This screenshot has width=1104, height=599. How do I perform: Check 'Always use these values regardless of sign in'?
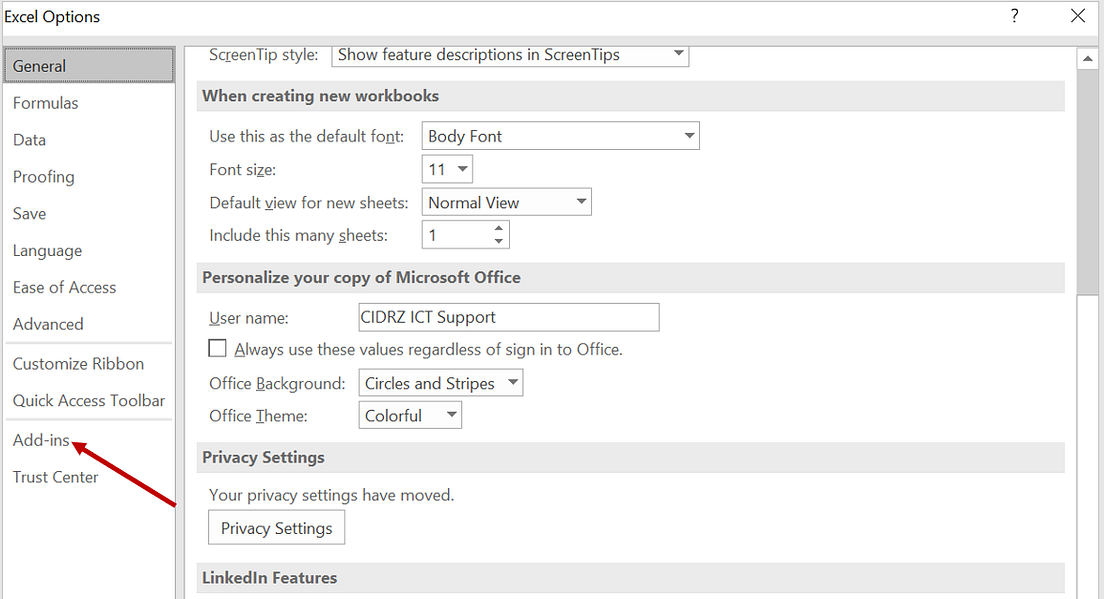point(217,348)
